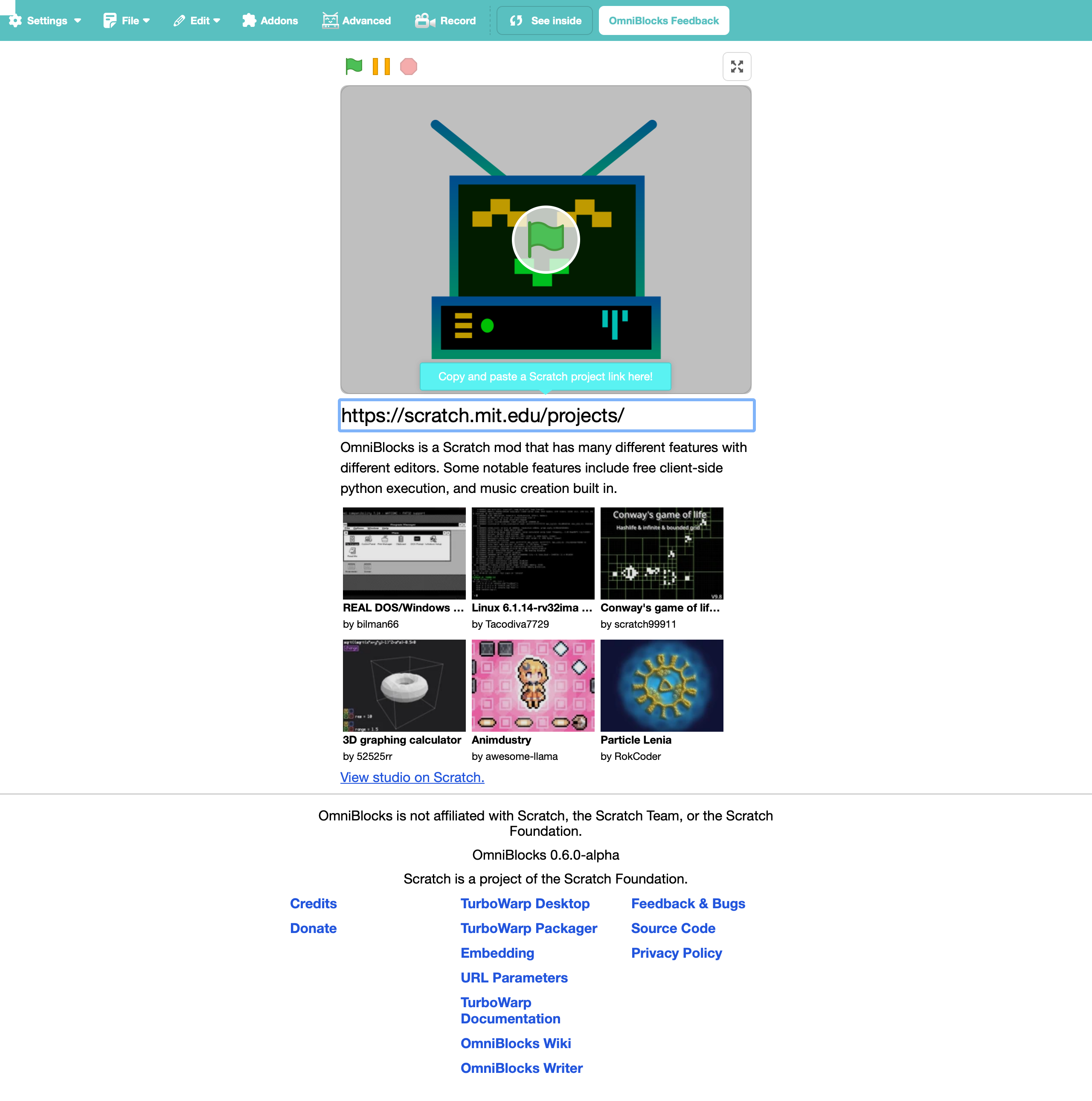This screenshot has height=1101, width=1092.
Task: Click the green flag above the stage
Action: (353, 67)
